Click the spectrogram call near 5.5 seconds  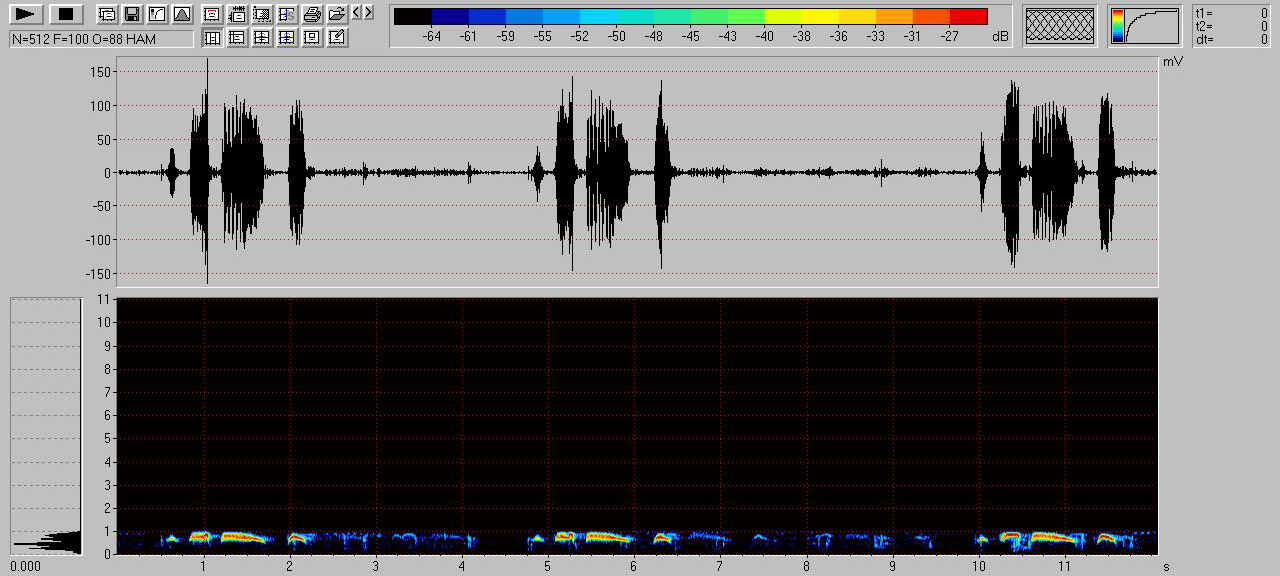pos(605,537)
